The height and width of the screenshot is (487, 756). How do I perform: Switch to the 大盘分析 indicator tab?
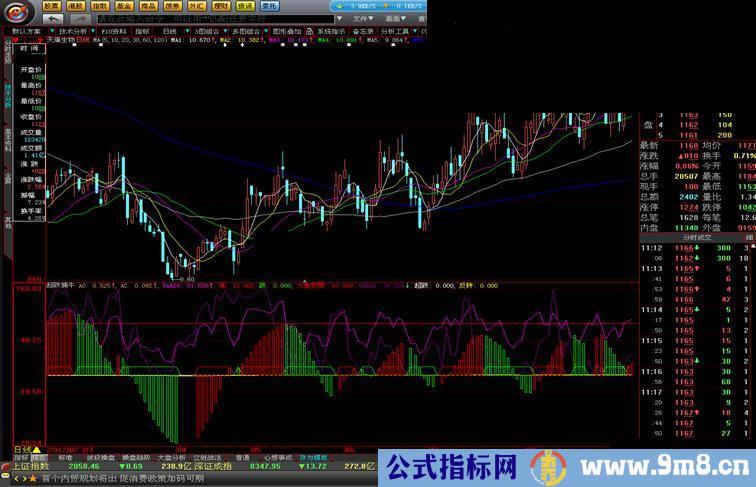coord(173,457)
